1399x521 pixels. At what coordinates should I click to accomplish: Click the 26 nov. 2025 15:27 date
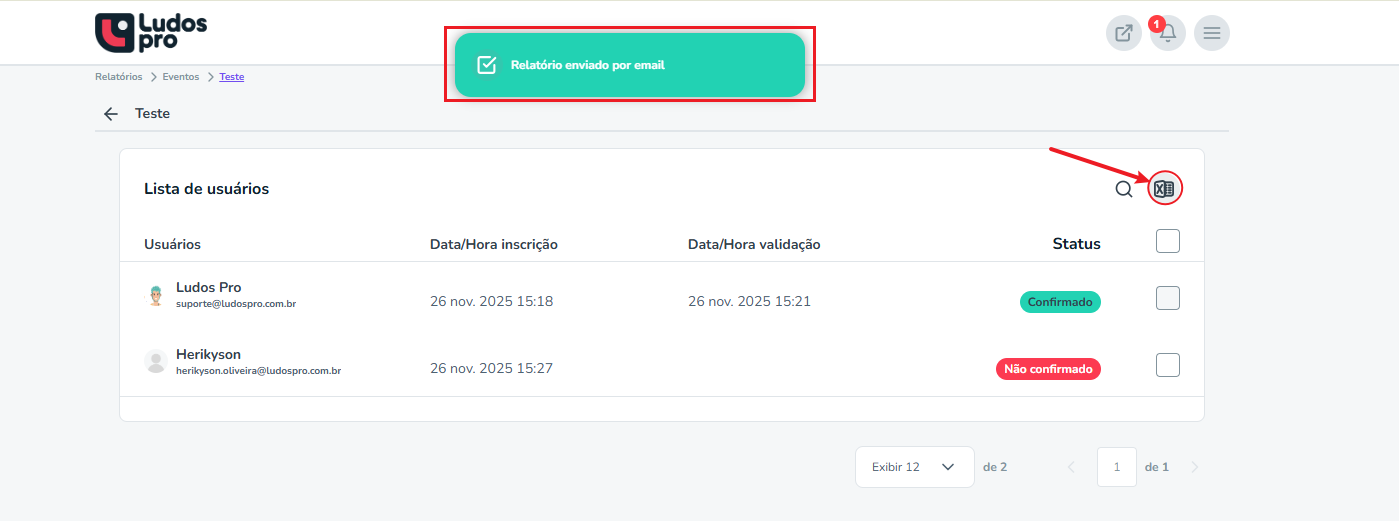(492, 368)
